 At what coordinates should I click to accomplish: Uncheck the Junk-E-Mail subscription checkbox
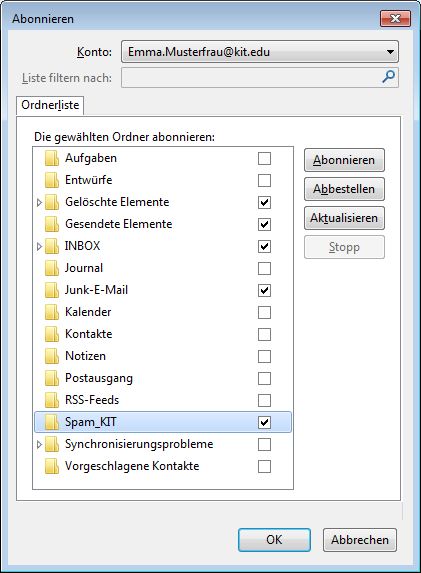tap(264, 291)
